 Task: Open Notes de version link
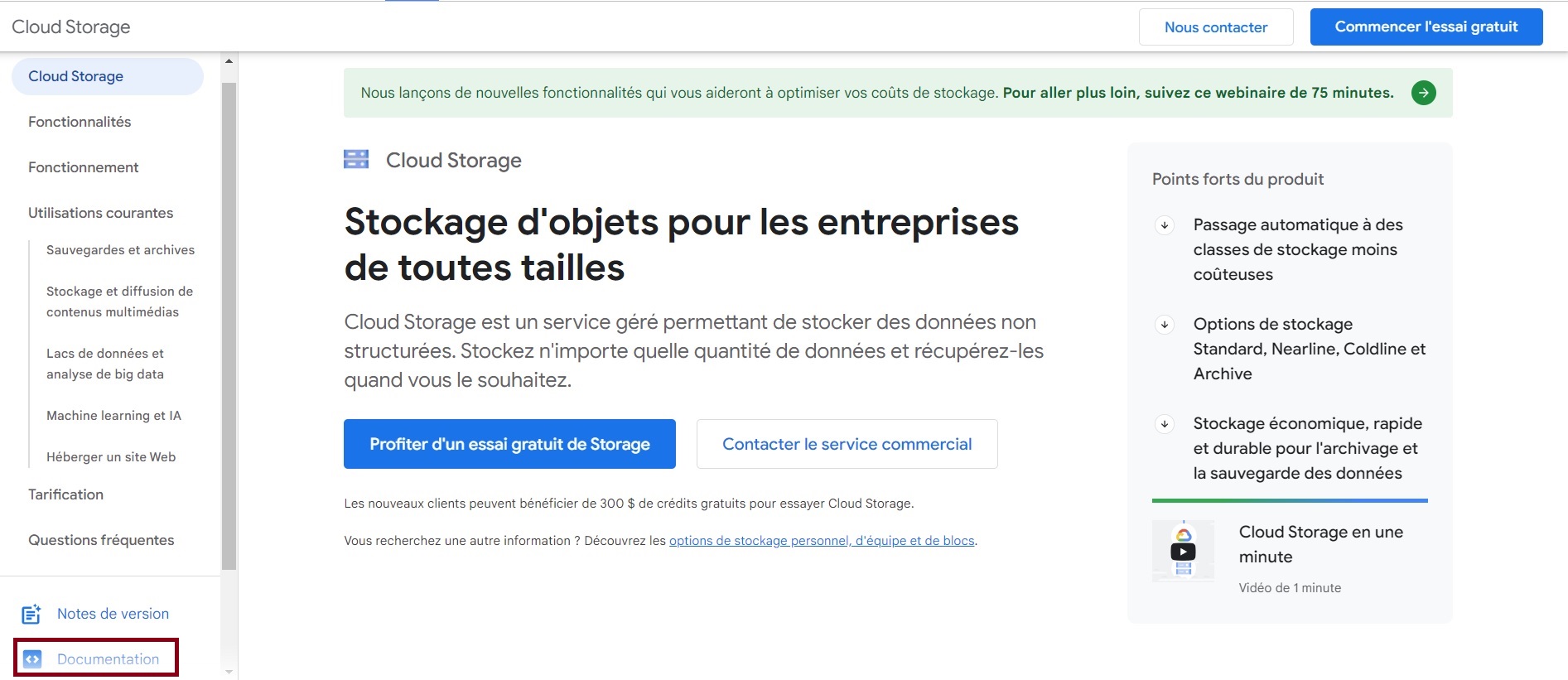pyautogui.click(x=113, y=614)
